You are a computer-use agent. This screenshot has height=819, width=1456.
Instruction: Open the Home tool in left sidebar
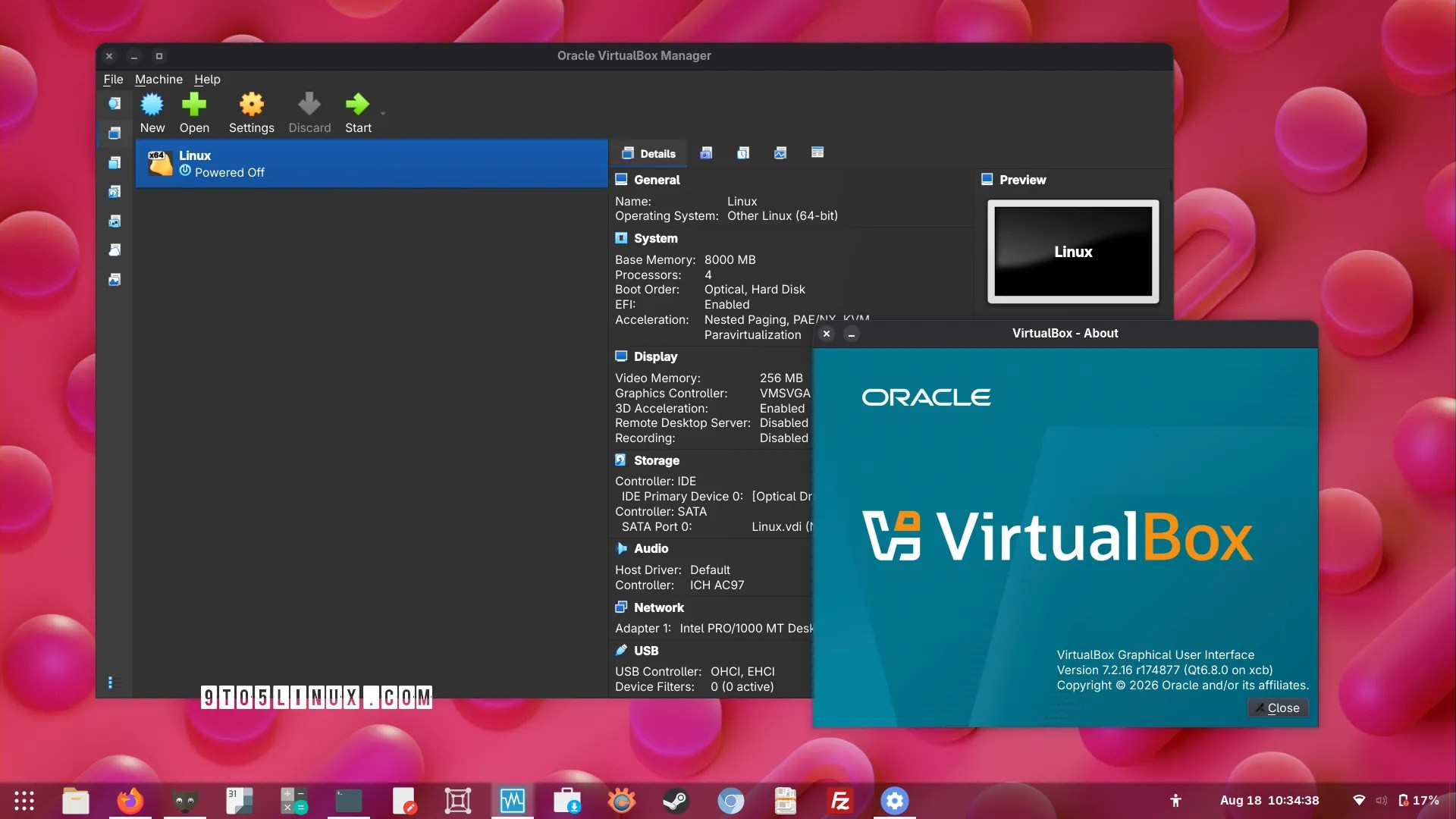point(115,103)
